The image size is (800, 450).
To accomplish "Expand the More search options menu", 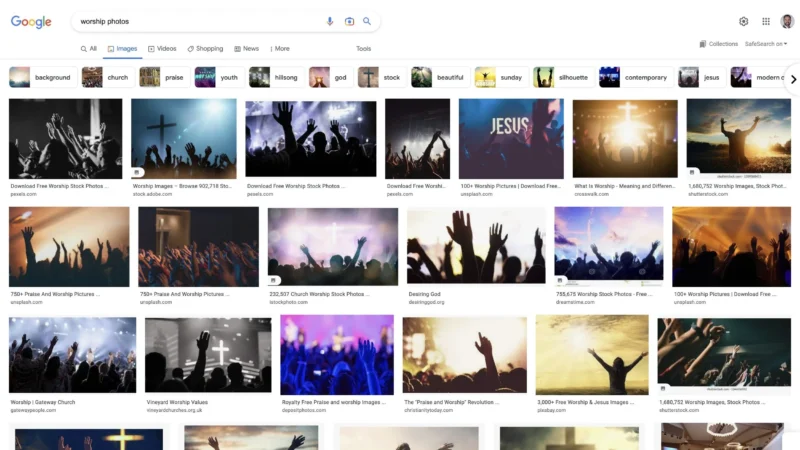I will pos(280,48).
